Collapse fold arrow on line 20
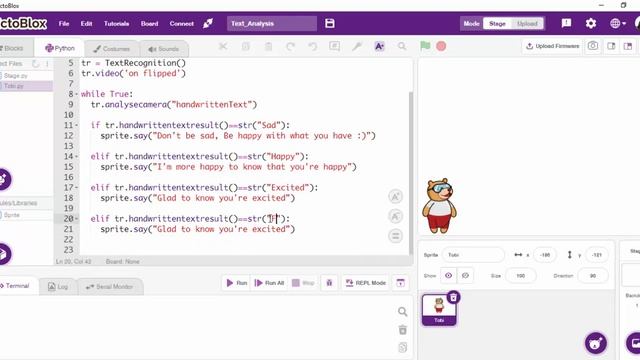Image resolution: width=640 pixels, height=360 pixels. tap(76, 219)
